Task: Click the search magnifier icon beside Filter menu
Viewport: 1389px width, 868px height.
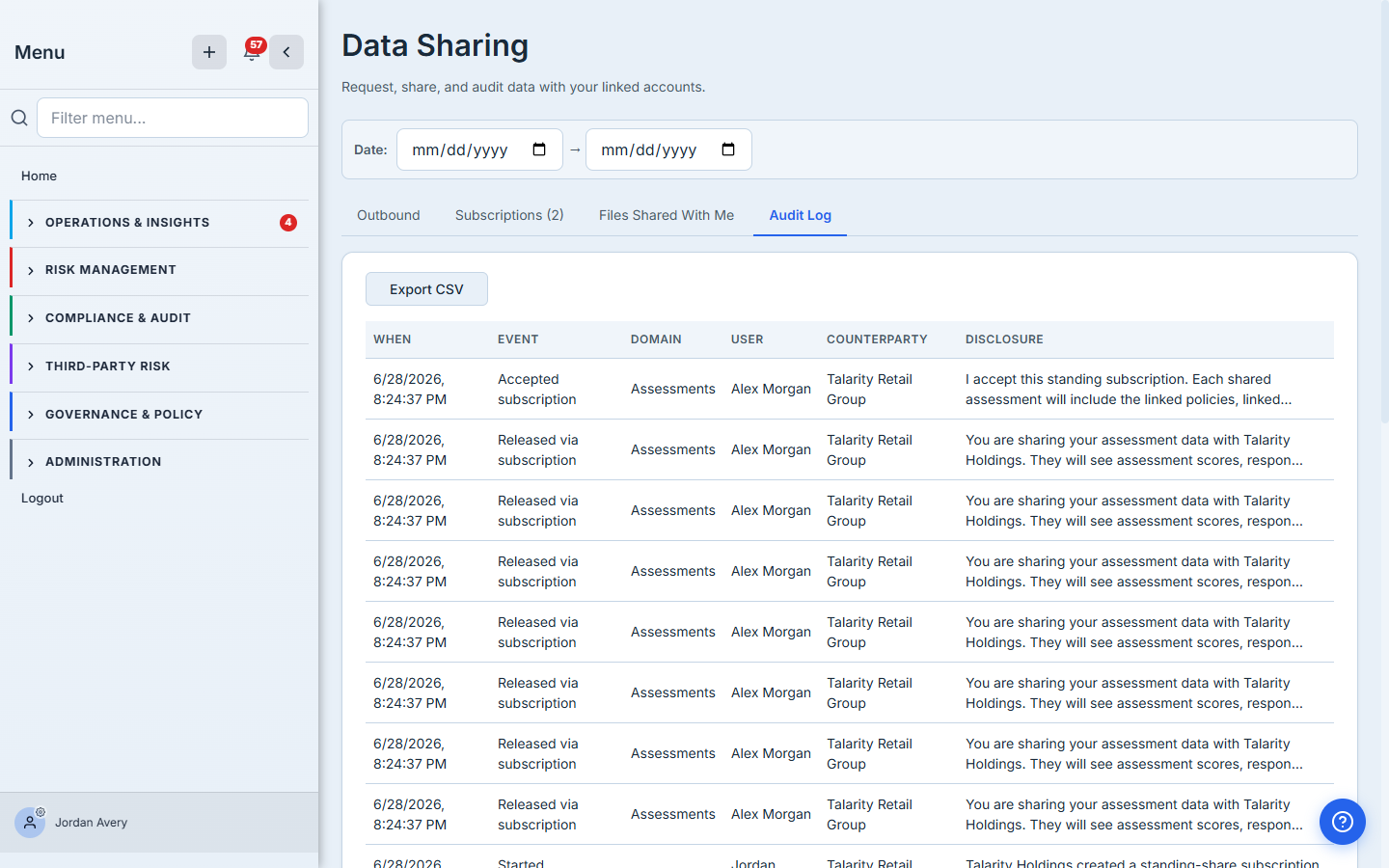Action: pyautogui.click(x=19, y=118)
